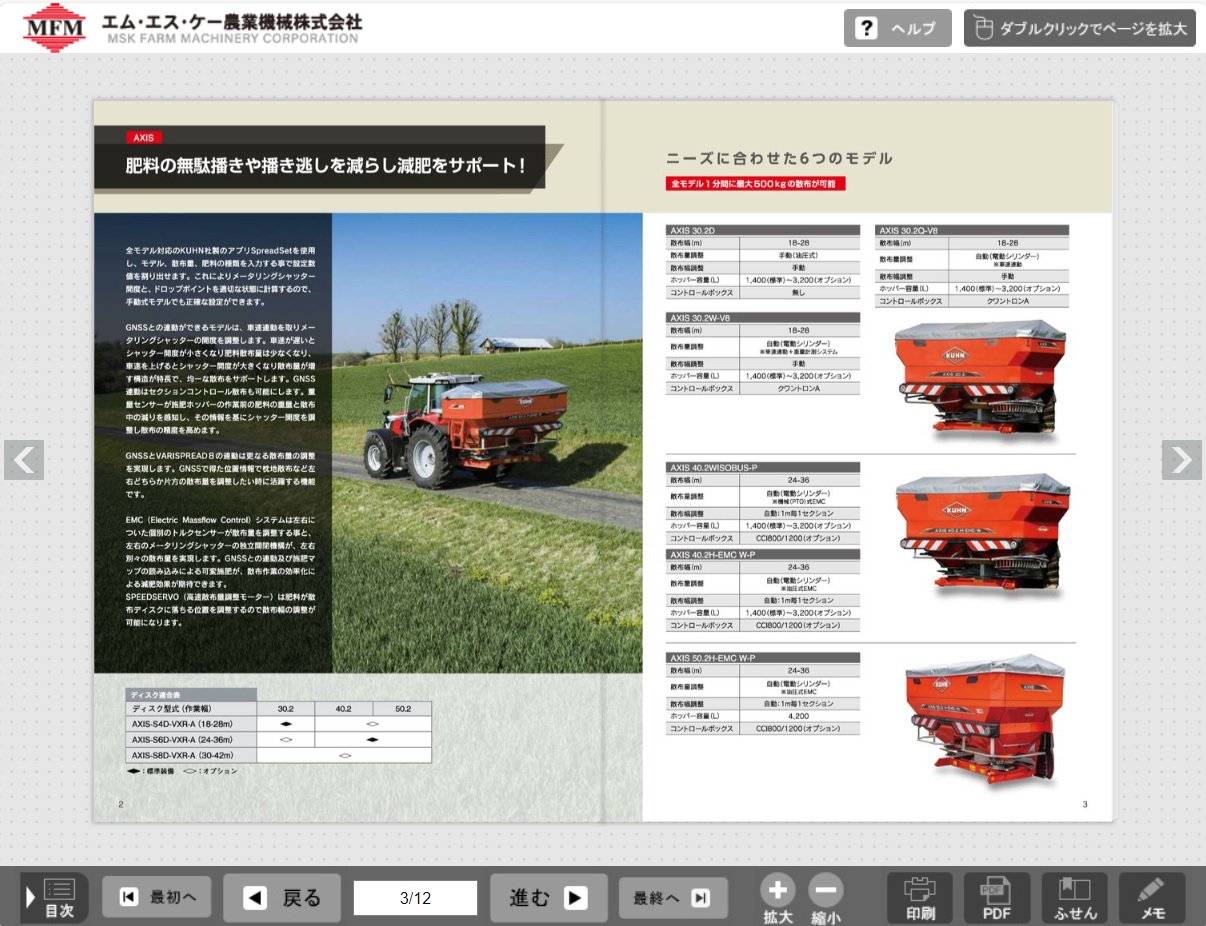Print the catalog with the 印刷 icon

(x=920, y=897)
